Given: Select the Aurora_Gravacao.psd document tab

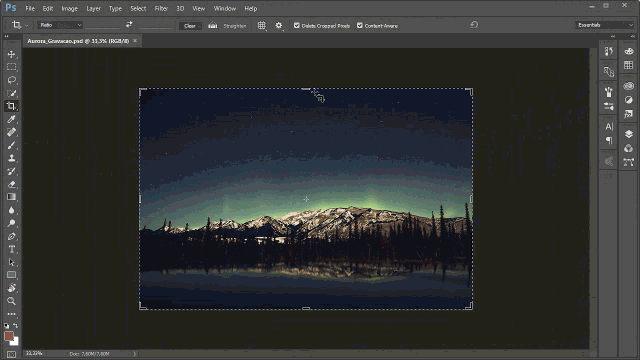Looking at the screenshot, I should point(78,41).
